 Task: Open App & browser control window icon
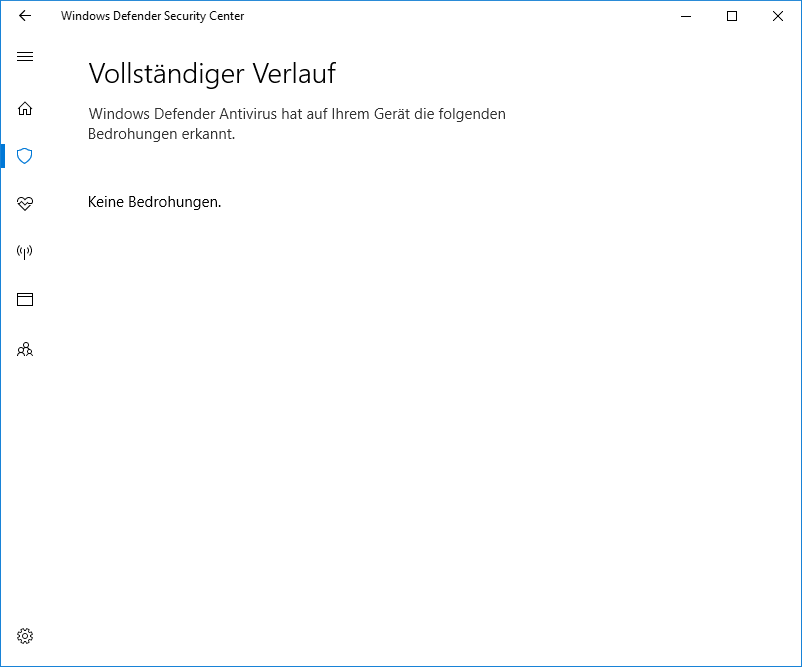25,299
